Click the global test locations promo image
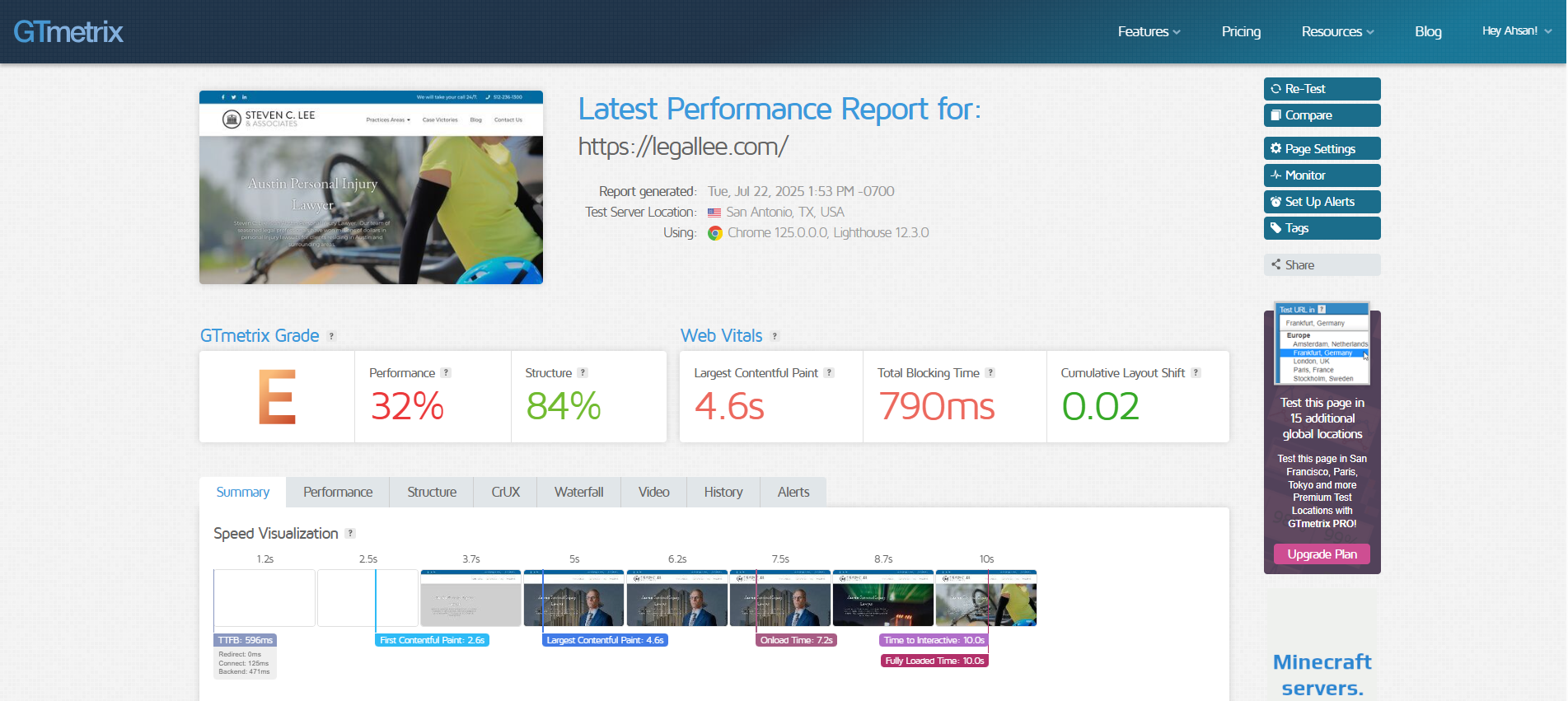This screenshot has height=701, width=1568. click(x=1322, y=343)
